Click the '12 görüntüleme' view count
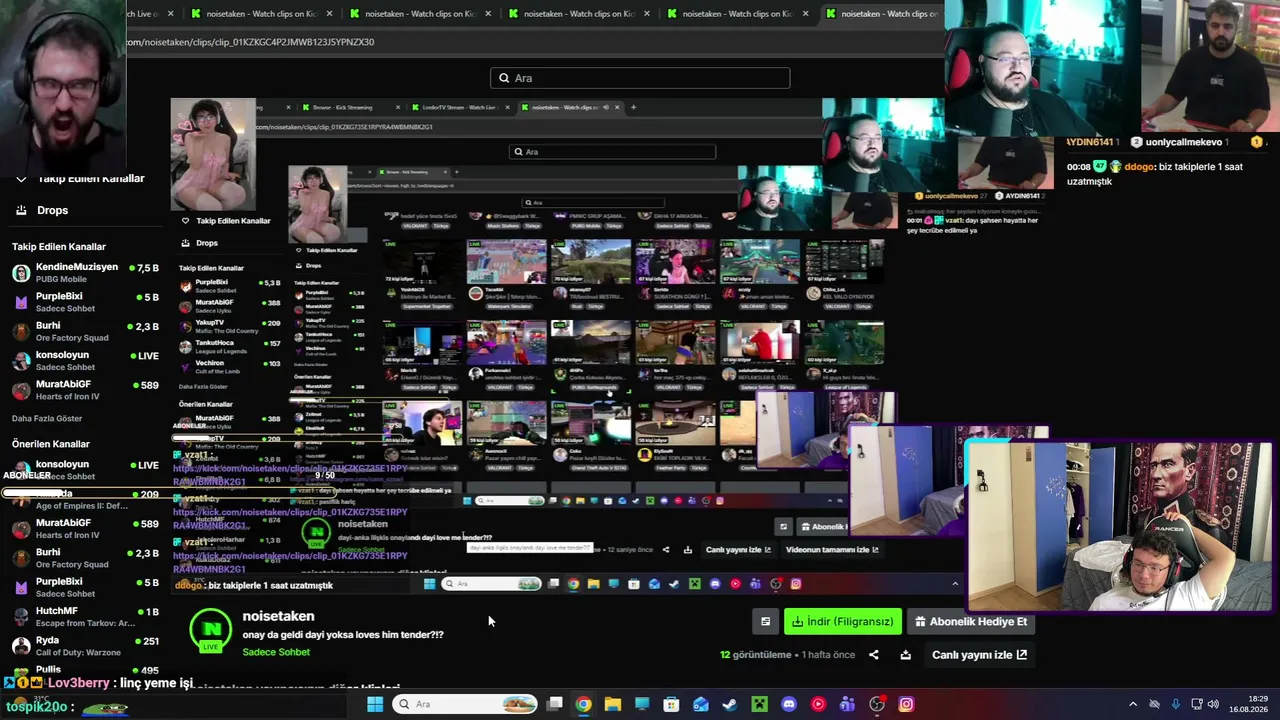1280x720 pixels. point(756,655)
